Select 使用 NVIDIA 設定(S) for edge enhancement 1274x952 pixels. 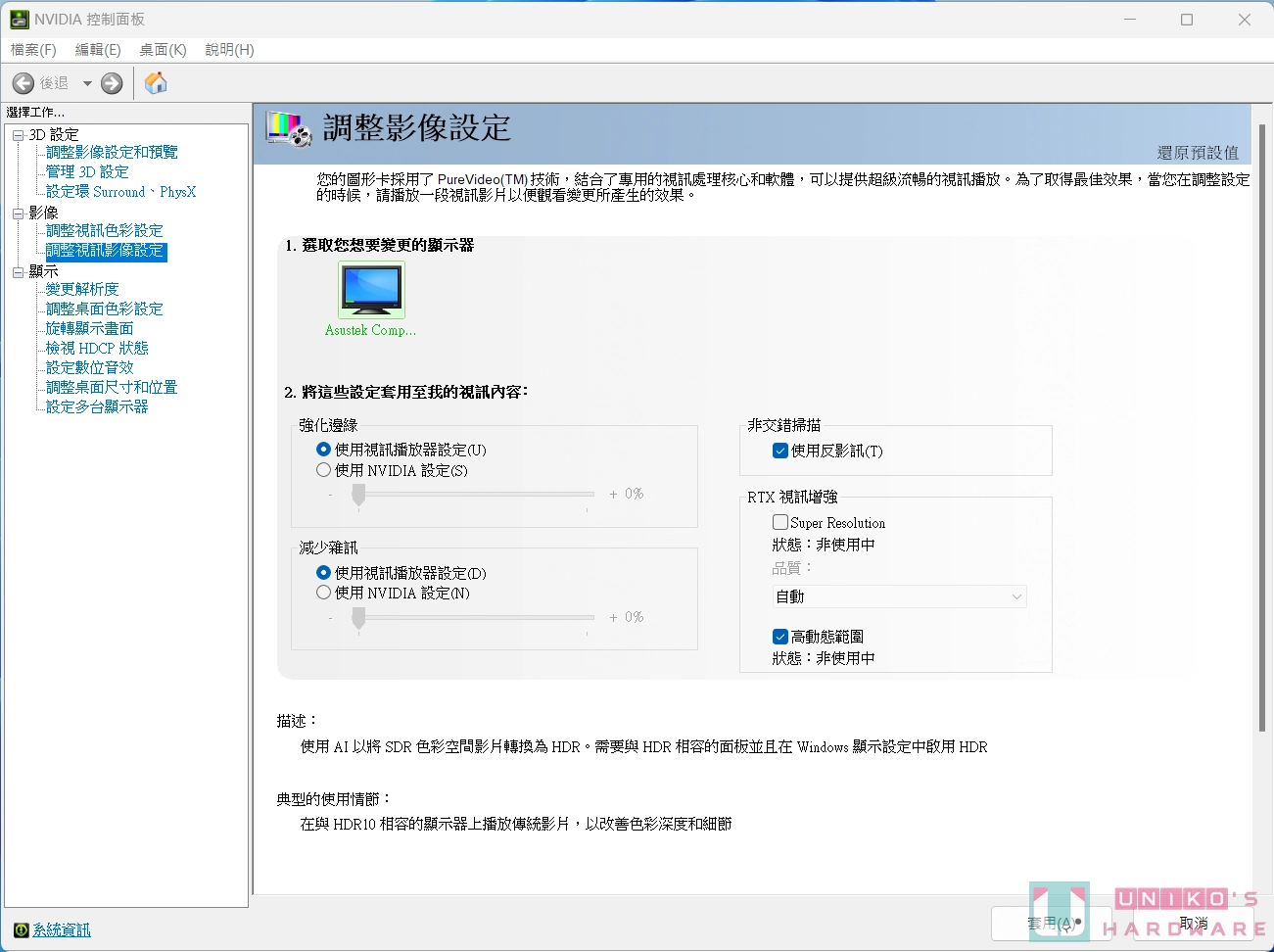pyautogui.click(x=323, y=470)
